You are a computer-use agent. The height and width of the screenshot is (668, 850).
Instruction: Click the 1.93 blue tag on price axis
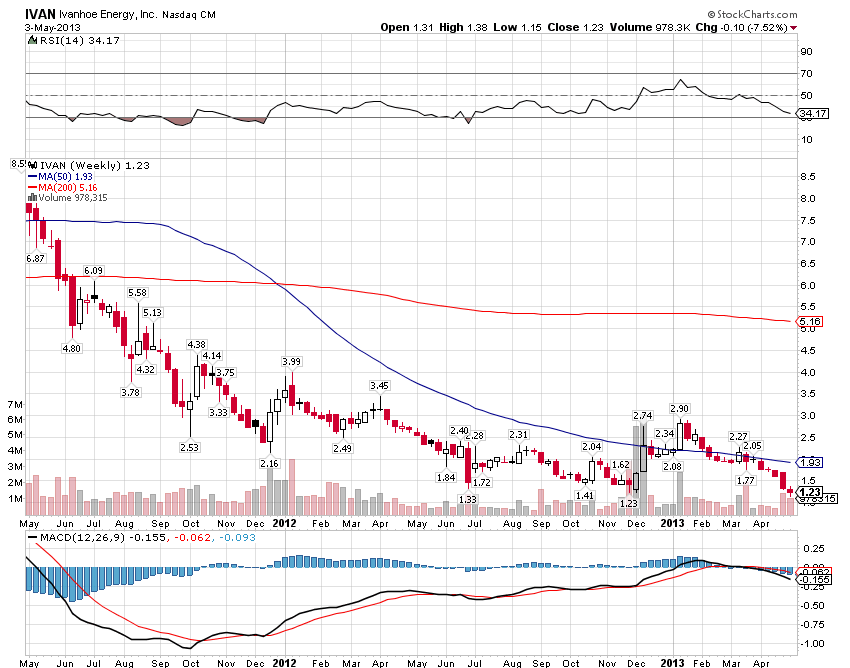pos(811,463)
